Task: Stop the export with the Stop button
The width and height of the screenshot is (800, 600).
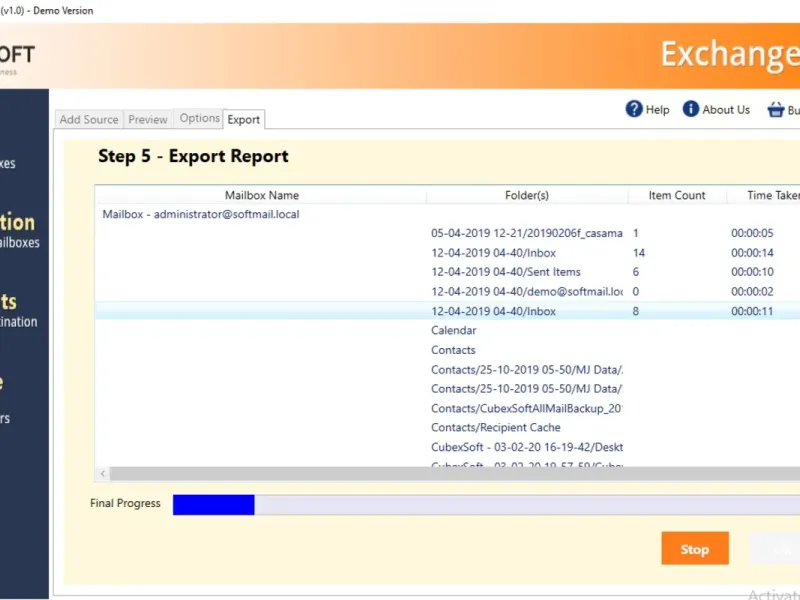Action: pyautogui.click(x=695, y=548)
